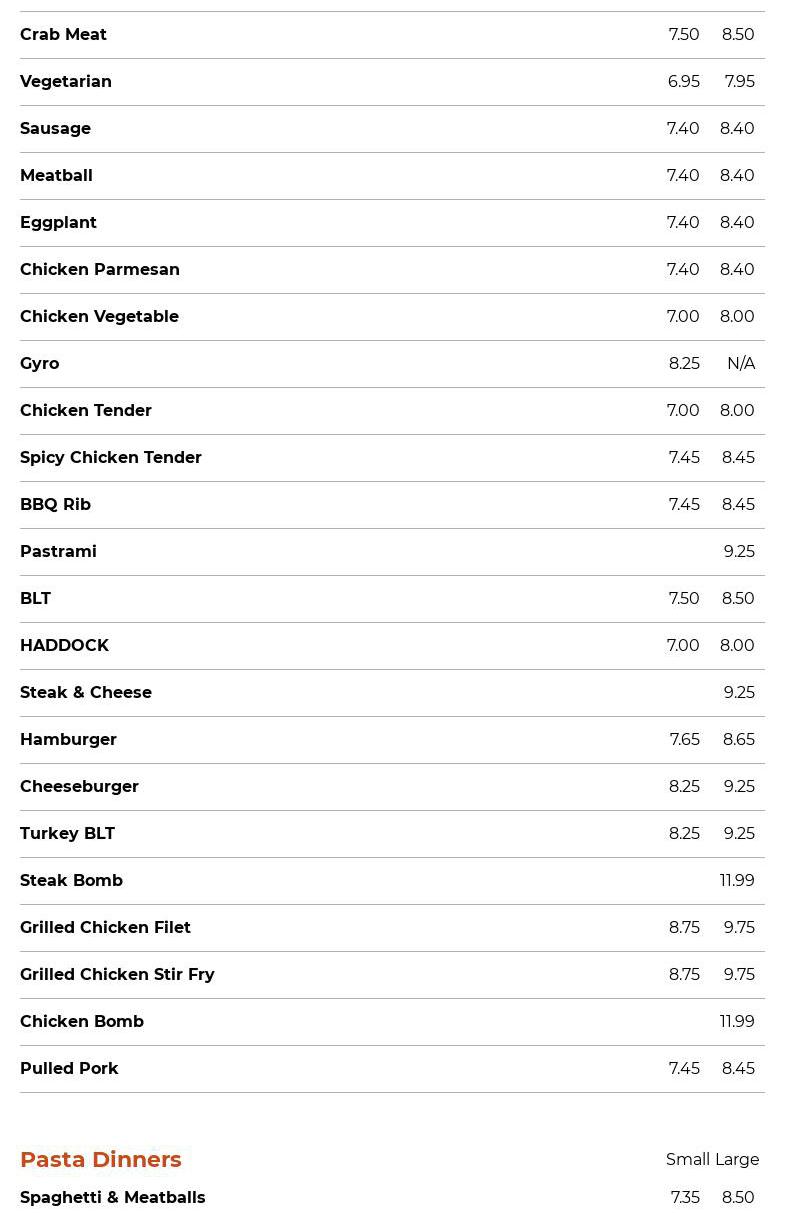Click the Chicken Parmesan item name
The height and width of the screenshot is (1213, 785).
coord(100,270)
